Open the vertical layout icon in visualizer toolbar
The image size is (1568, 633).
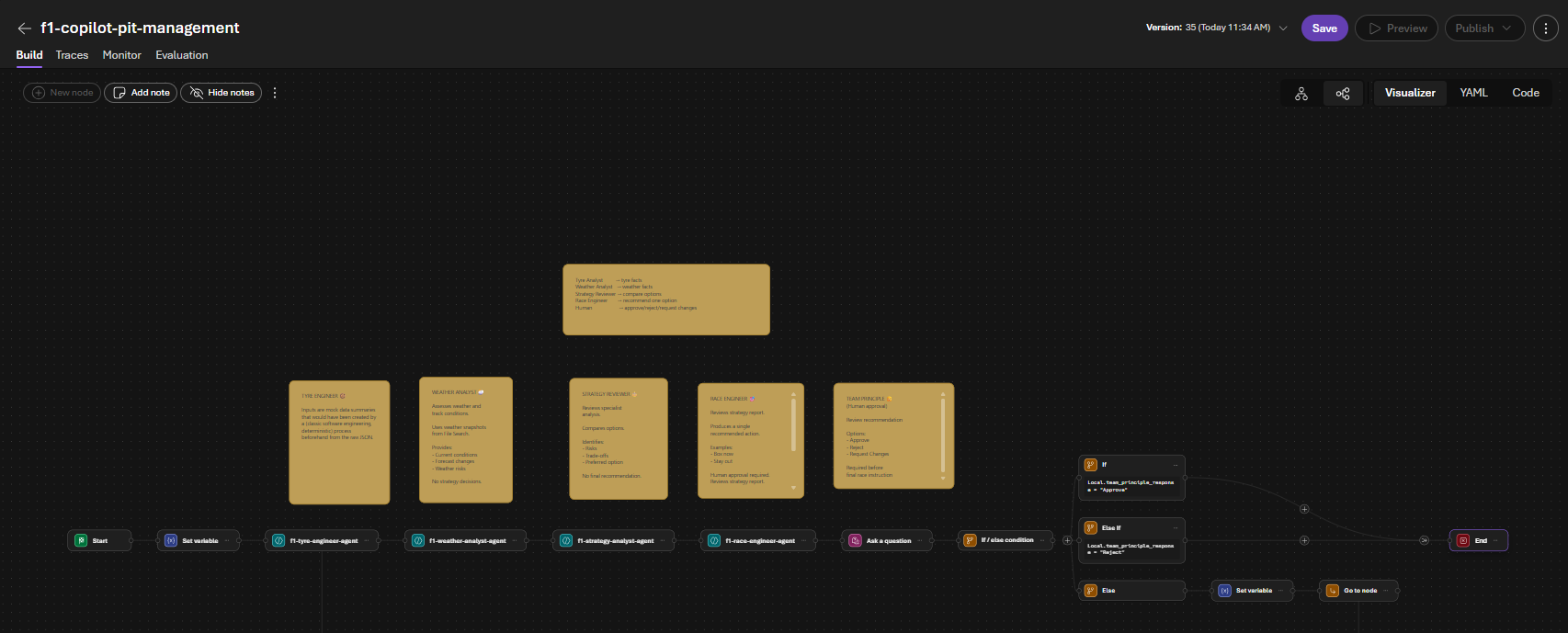coord(1301,93)
